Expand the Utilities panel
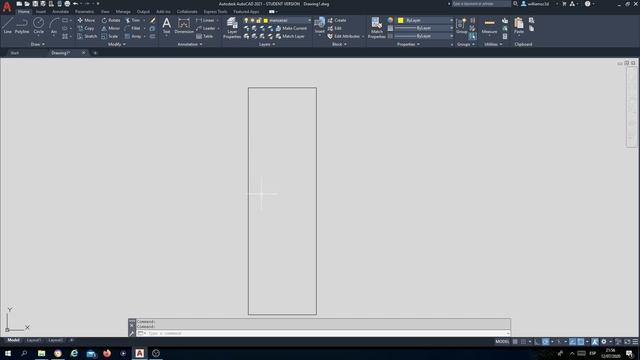 click(x=493, y=44)
